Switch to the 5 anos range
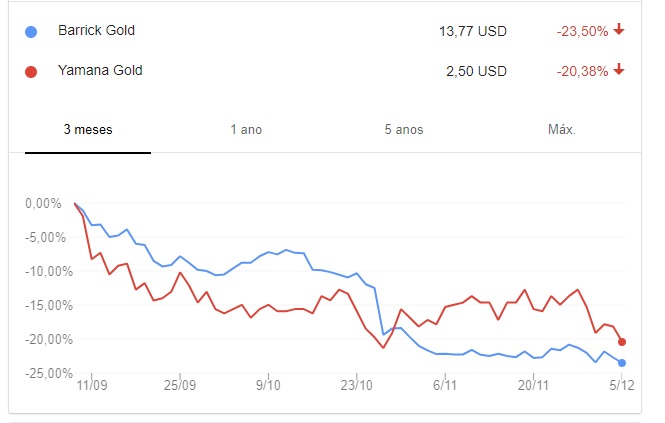The height and width of the screenshot is (423, 665). point(404,130)
